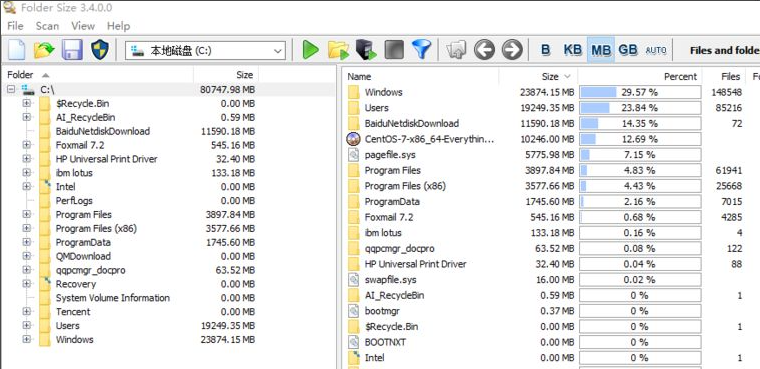Viewport: 760px width, 369px height.
Task: Click the Windows 29.57 % percent bar
Action: click(x=640, y=92)
